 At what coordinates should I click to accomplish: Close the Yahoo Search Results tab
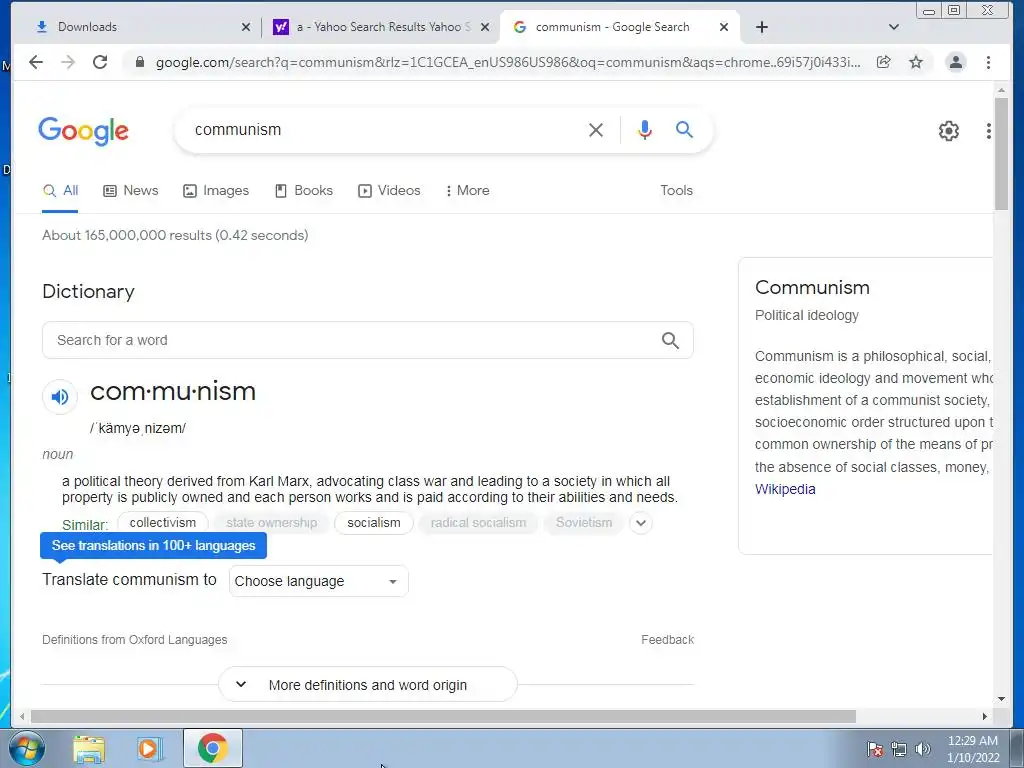point(485,27)
